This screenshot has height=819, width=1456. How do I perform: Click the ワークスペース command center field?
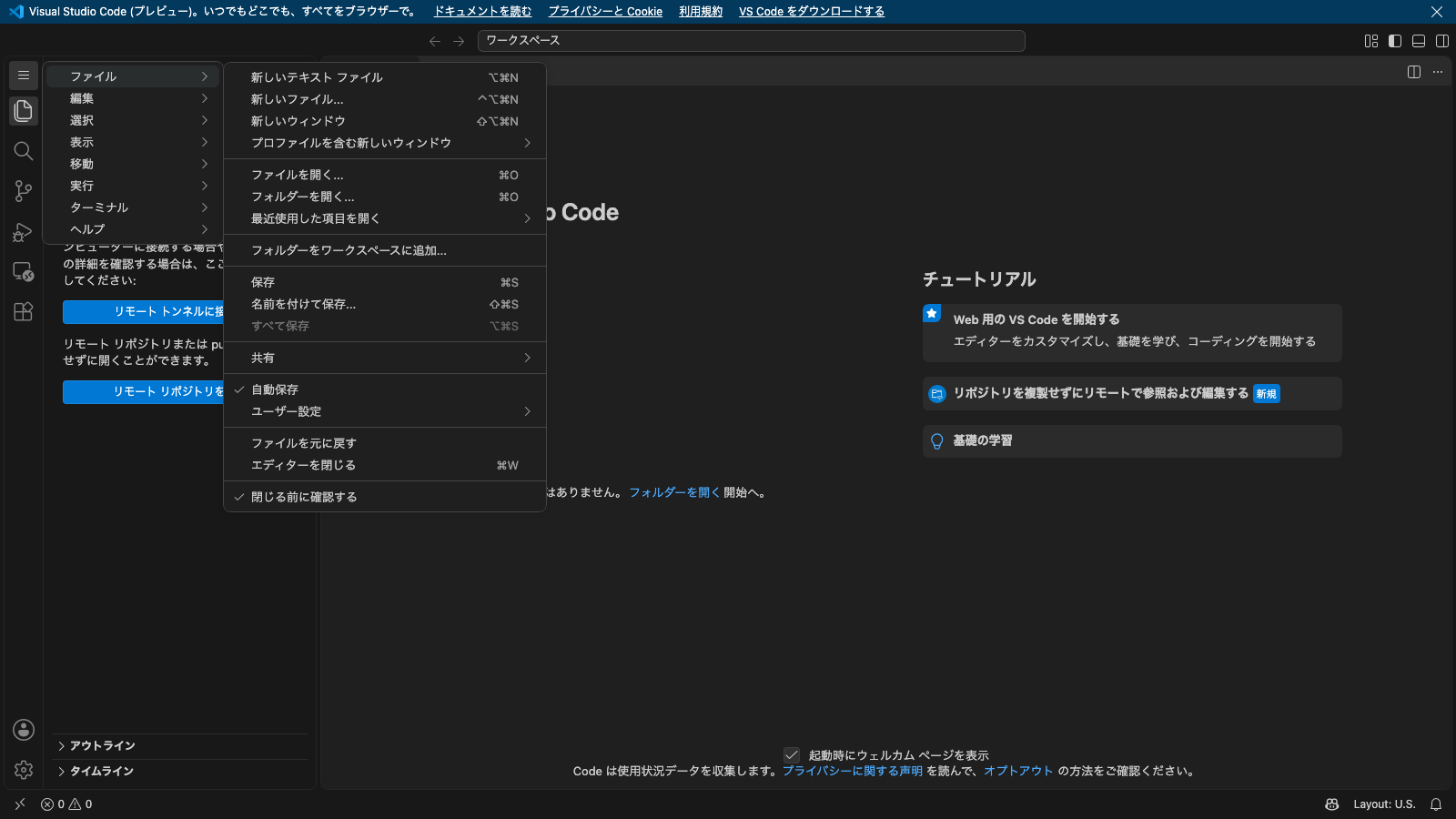pyautogui.click(x=752, y=41)
